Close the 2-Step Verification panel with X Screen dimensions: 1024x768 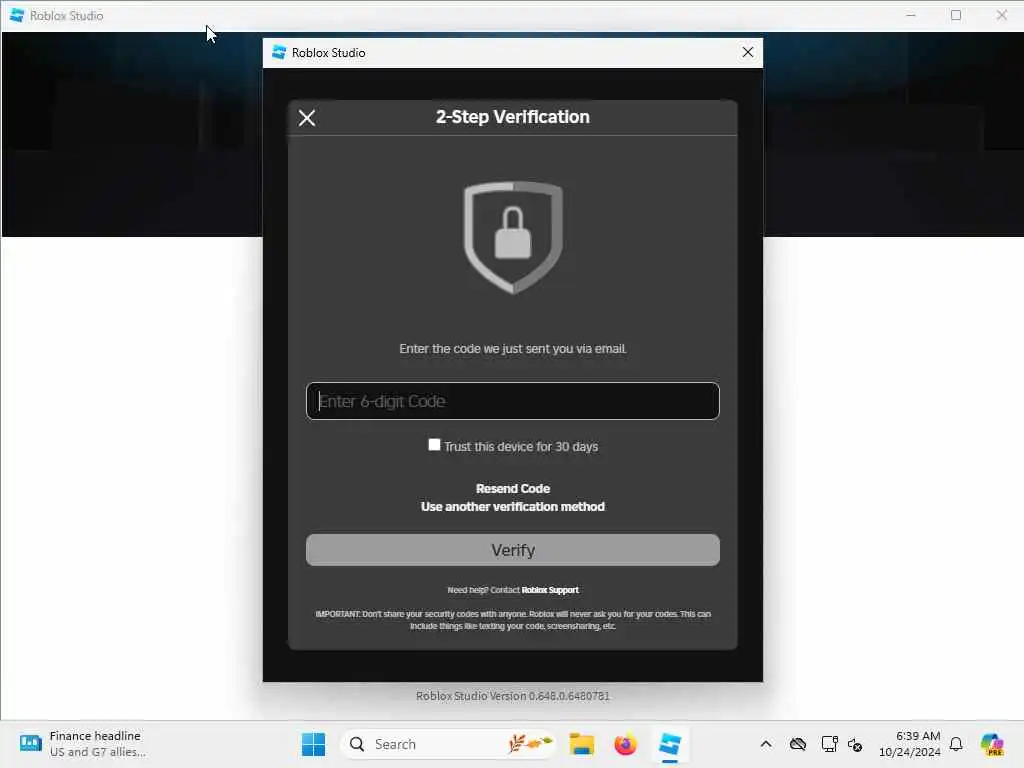[307, 118]
